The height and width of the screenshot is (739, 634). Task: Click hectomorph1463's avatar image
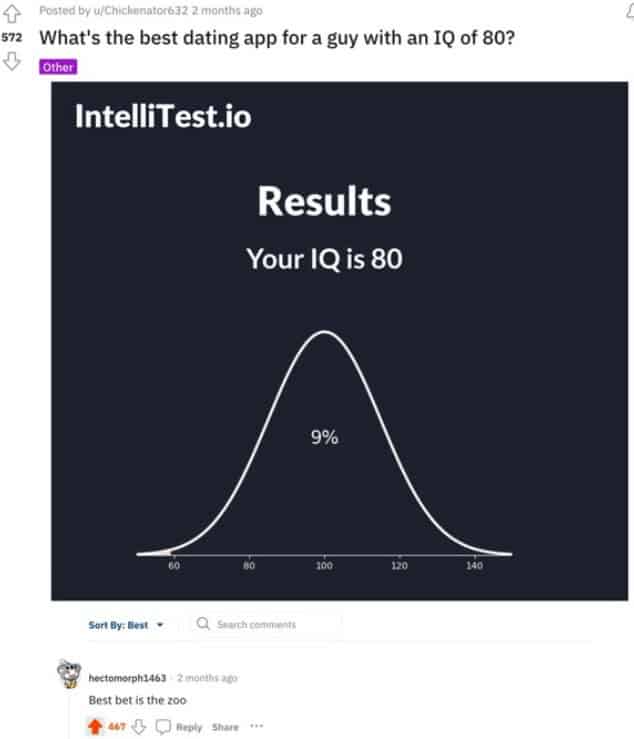(70, 677)
